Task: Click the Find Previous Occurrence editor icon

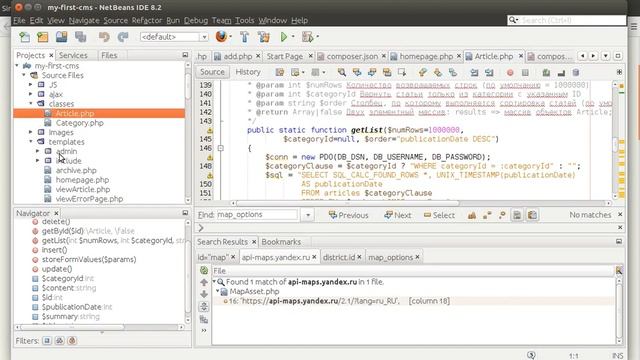Action: [357, 72]
